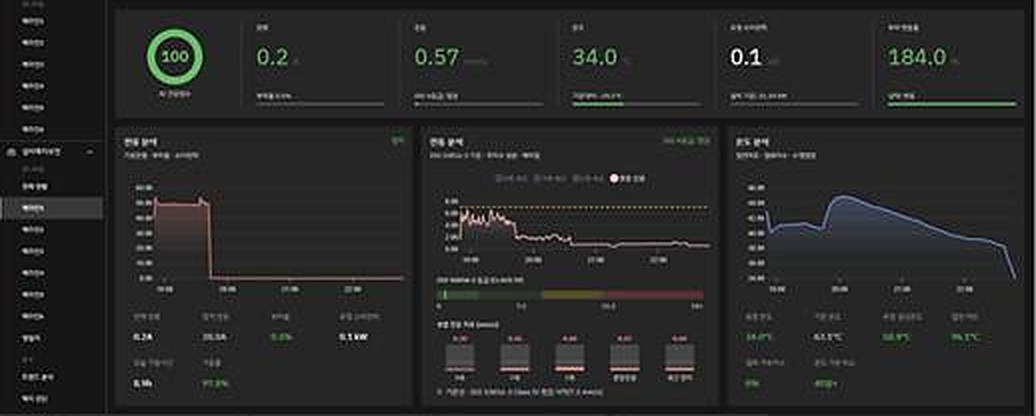The height and width of the screenshot is (416, 1036).
Task: Click the 20.0A stat in the current panel
Action: [x=215, y=337]
